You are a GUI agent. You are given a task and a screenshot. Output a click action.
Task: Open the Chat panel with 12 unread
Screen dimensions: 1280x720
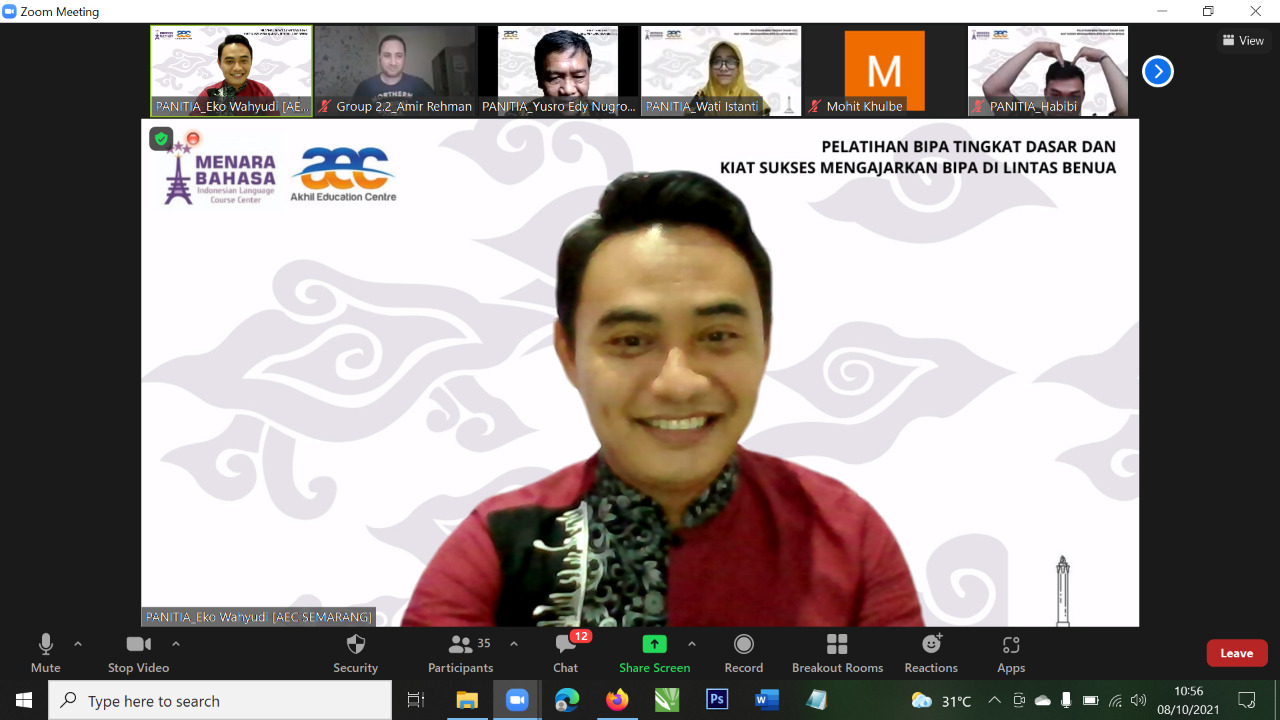(565, 653)
